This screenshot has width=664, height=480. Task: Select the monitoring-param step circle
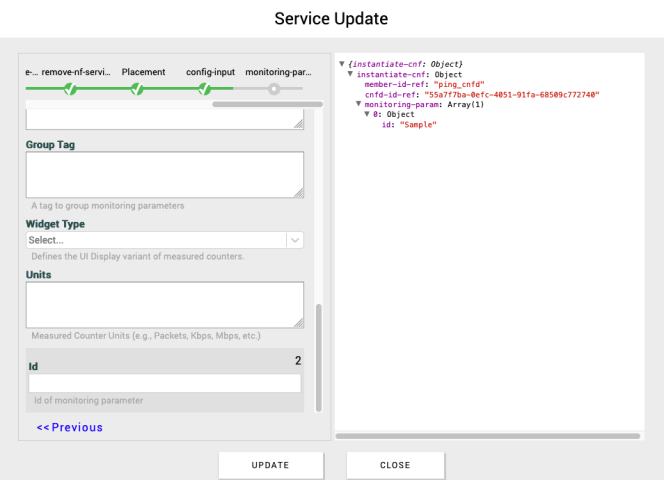273,89
